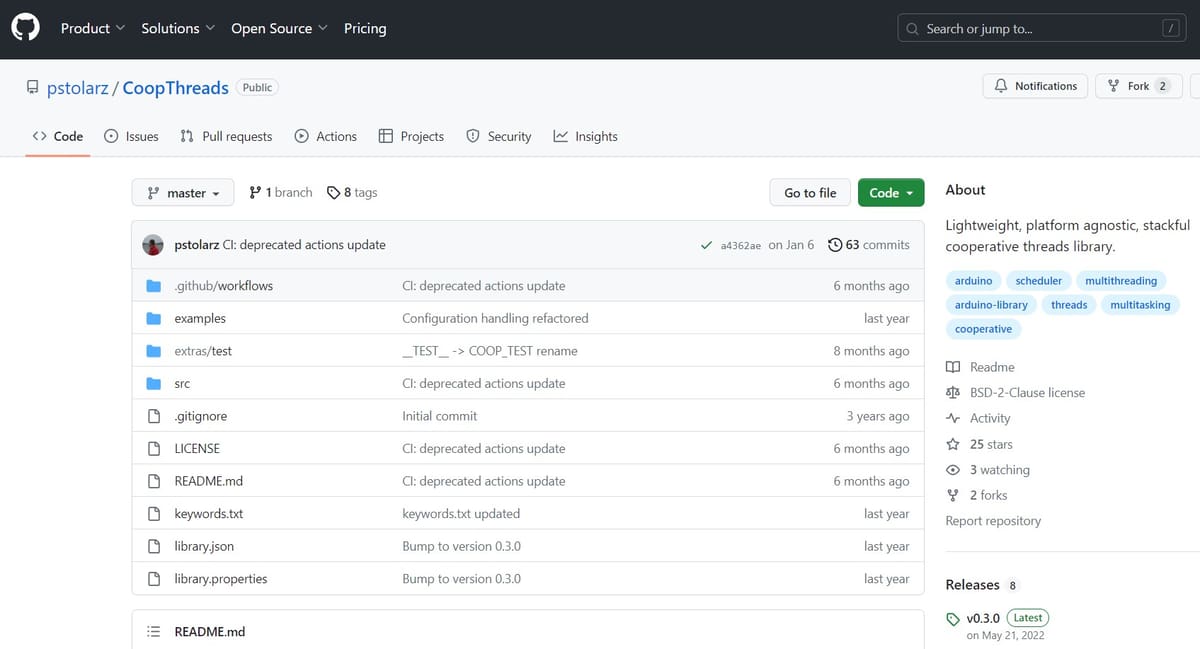Click the Fork button
1200x649 pixels.
(x=1139, y=86)
